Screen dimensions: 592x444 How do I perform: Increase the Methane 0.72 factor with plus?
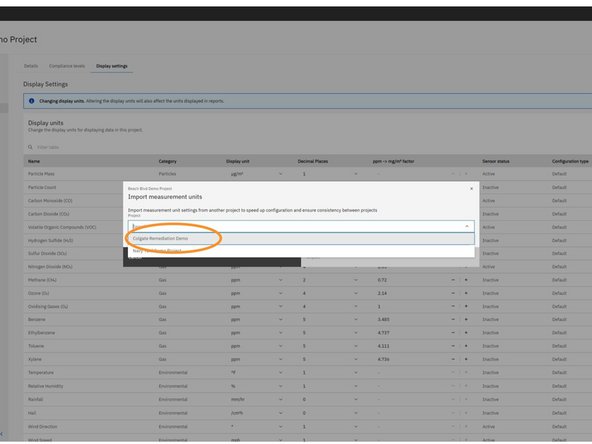point(466,280)
